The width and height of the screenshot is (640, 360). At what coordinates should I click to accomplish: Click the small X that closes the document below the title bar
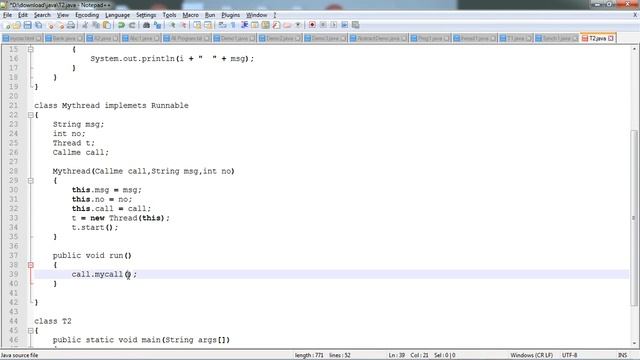tap(635, 15)
